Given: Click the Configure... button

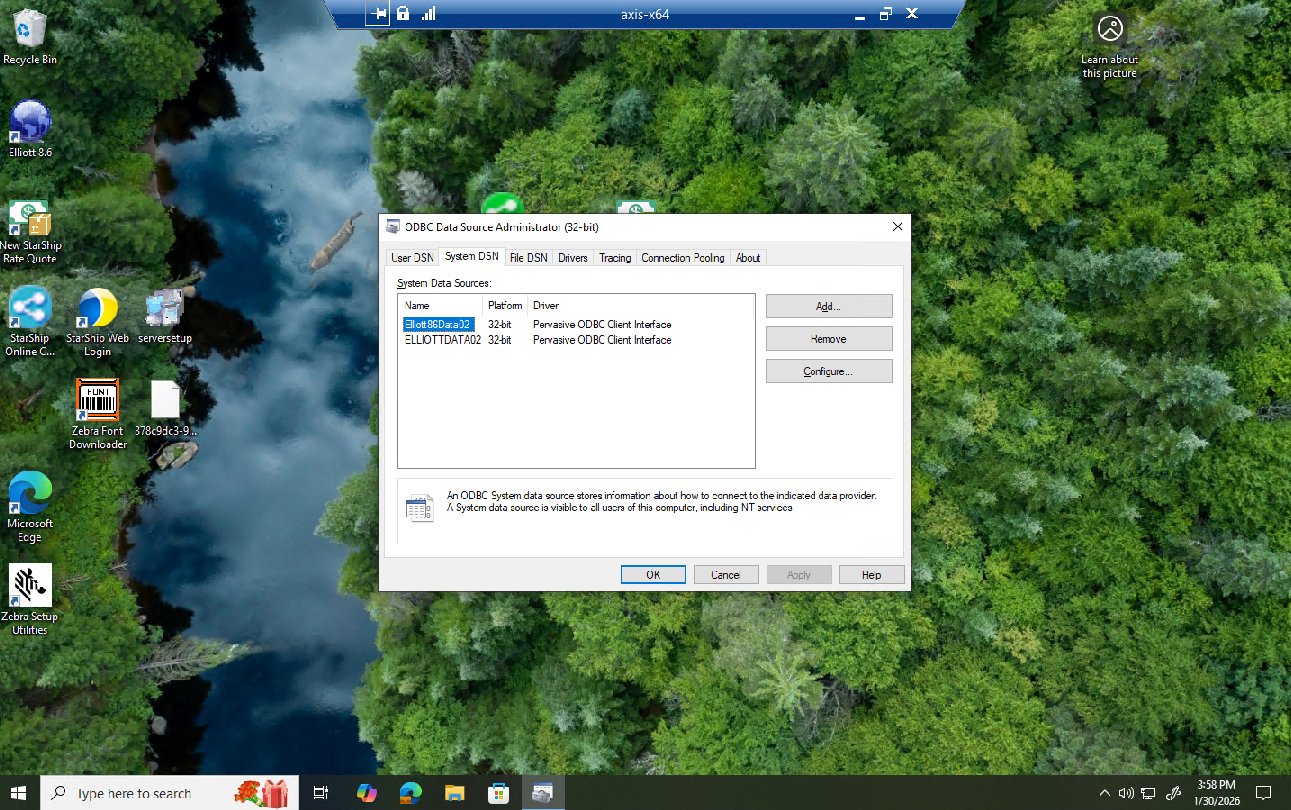Looking at the screenshot, I should click(x=828, y=371).
